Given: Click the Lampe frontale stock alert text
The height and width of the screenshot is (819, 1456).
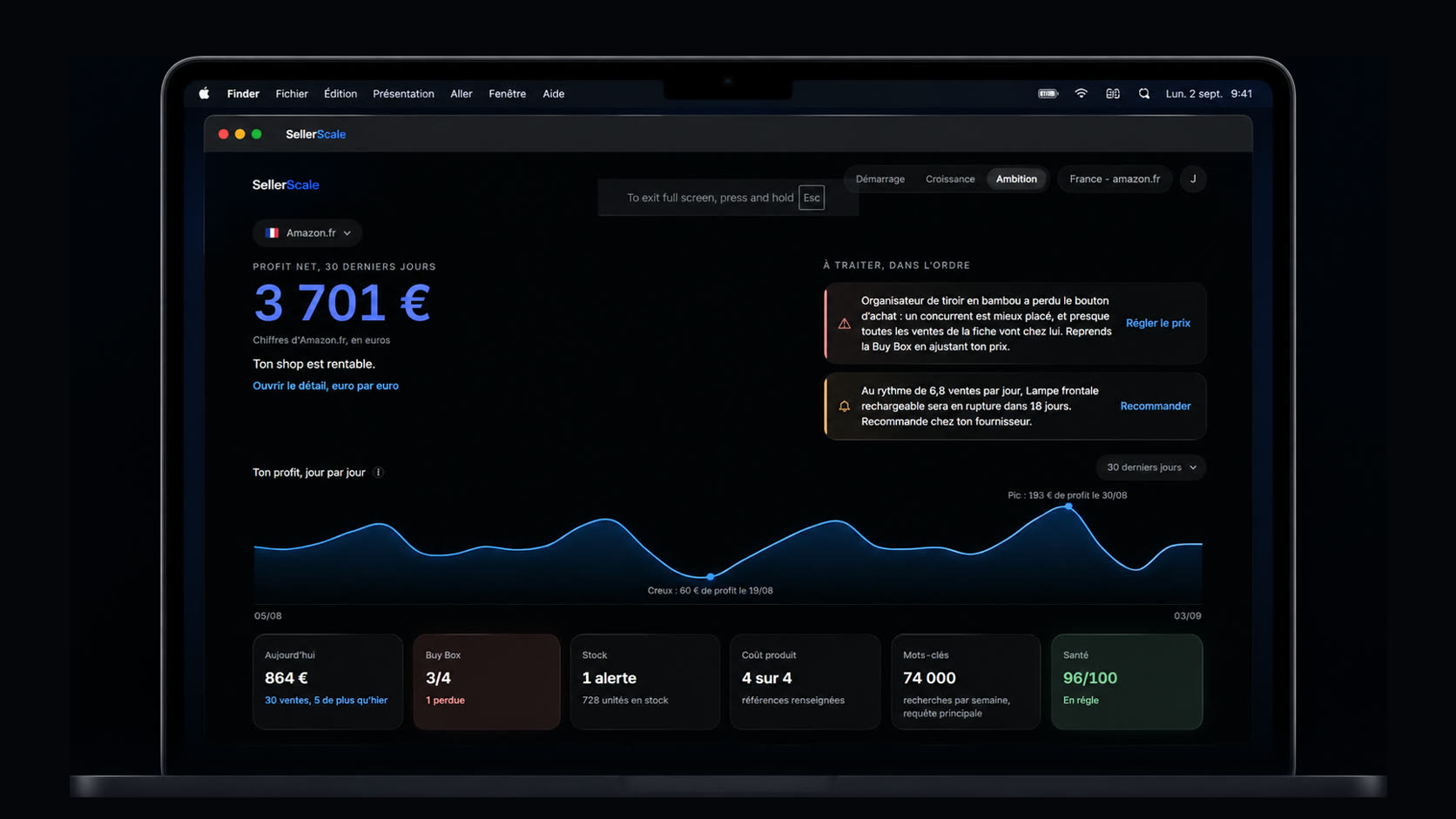Looking at the screenshot, I should tap(980, 406).
